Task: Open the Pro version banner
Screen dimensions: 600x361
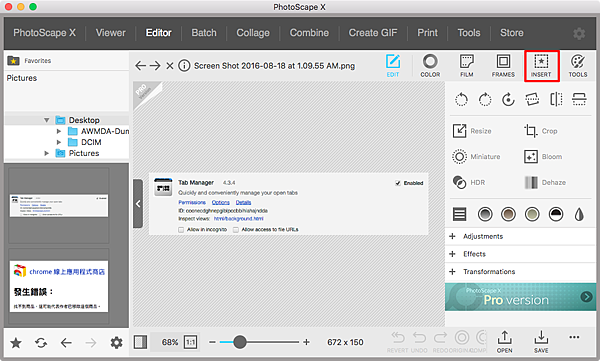Action: click(x=520, y=297)
